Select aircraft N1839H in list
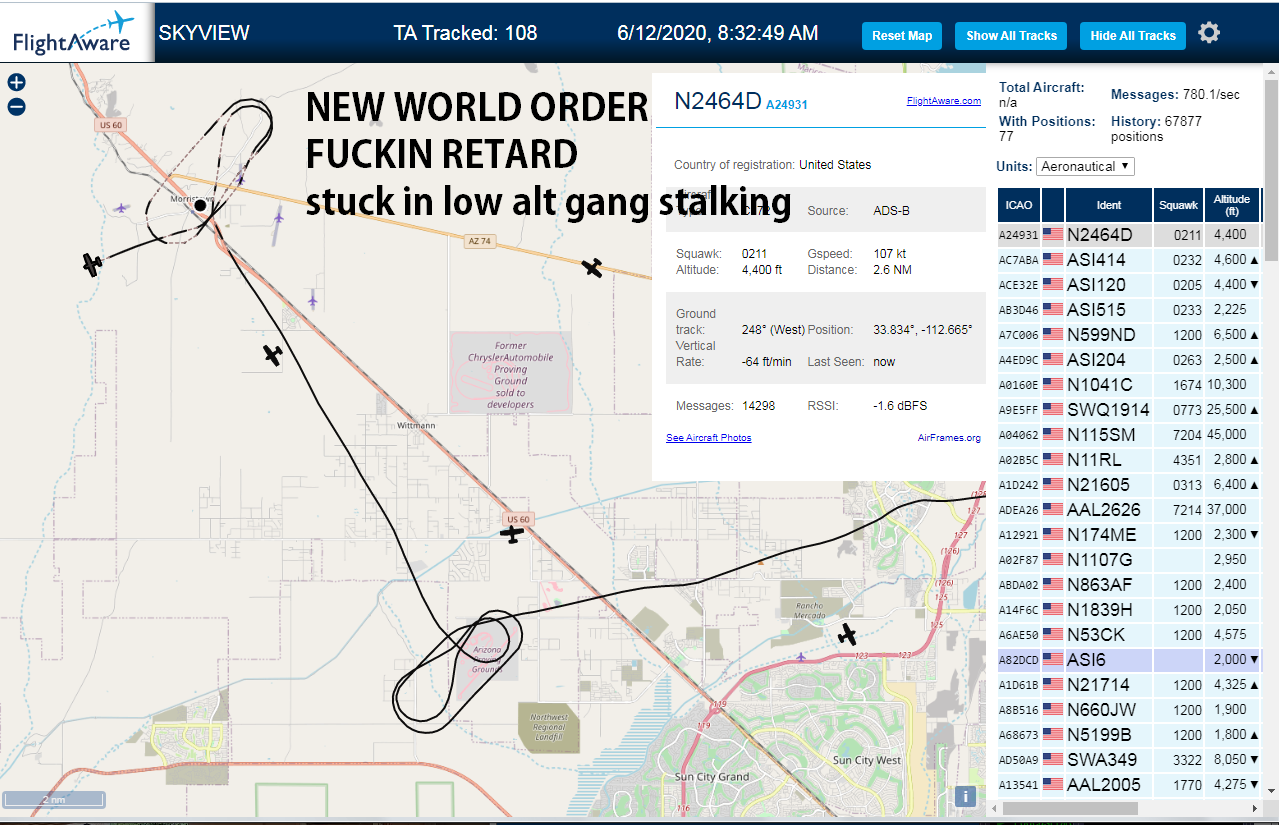Viewport: 1279px width, 825px height. [1129, 610]
